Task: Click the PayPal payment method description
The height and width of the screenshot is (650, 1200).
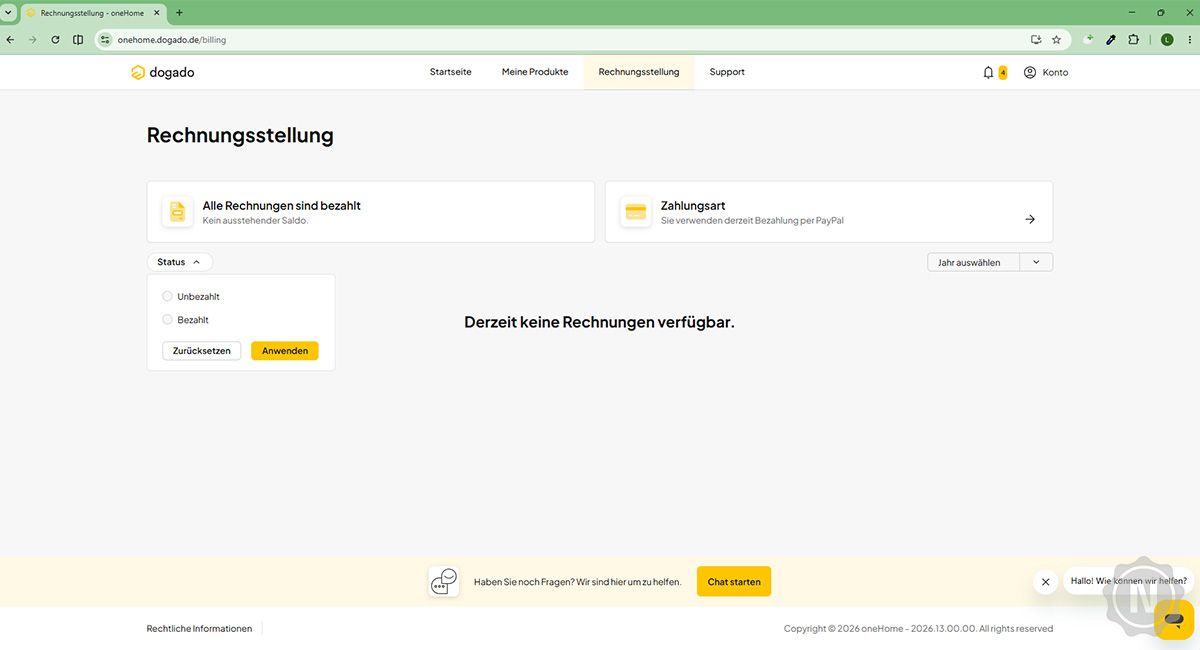Action: 752,220
